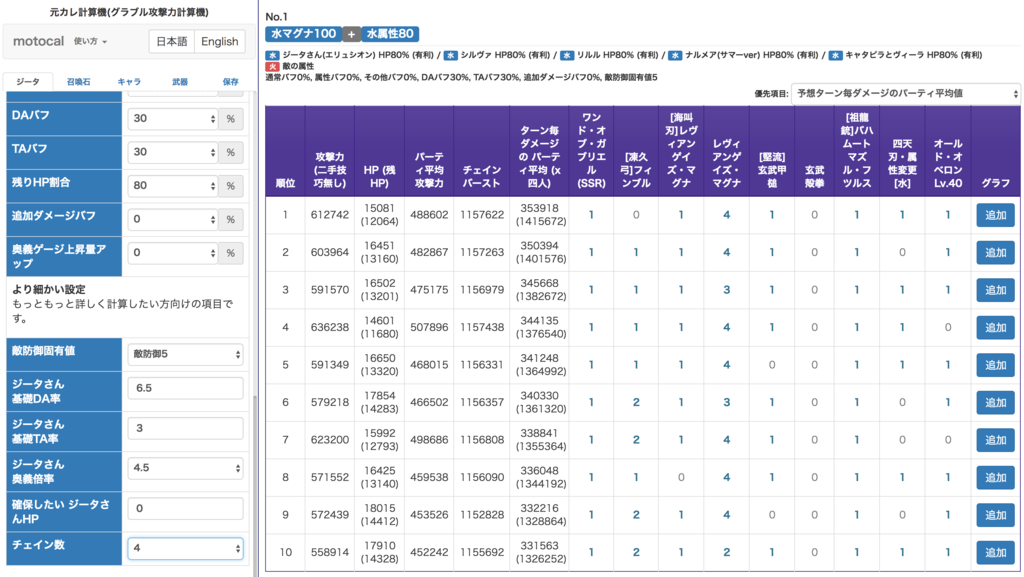
Task: Open the 保存 tab
Action: [x=231, y=82]
